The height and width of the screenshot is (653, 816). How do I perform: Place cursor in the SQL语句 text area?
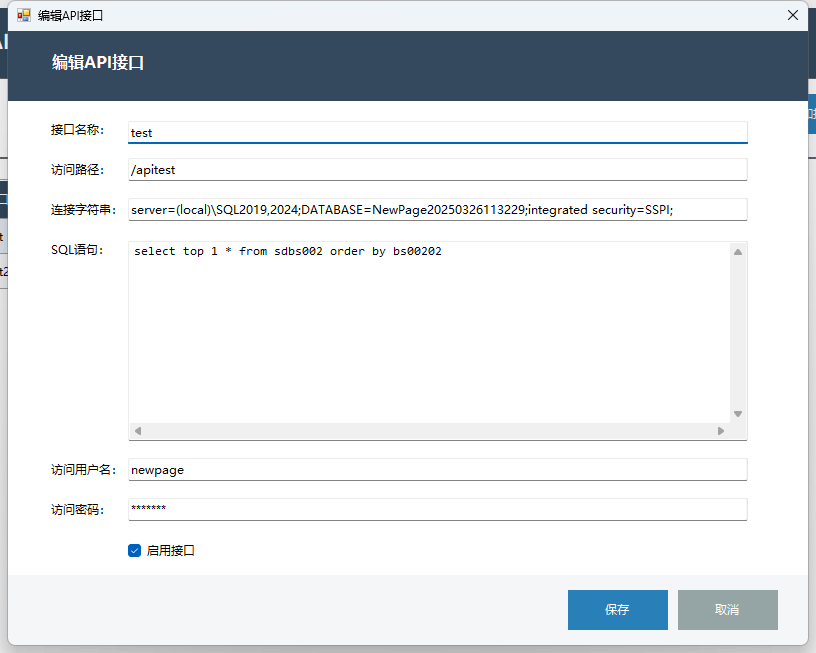coord(430,330)
